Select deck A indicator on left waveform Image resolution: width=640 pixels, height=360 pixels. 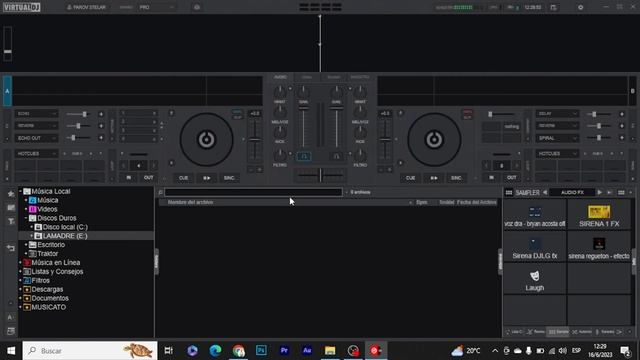(7, 91)
